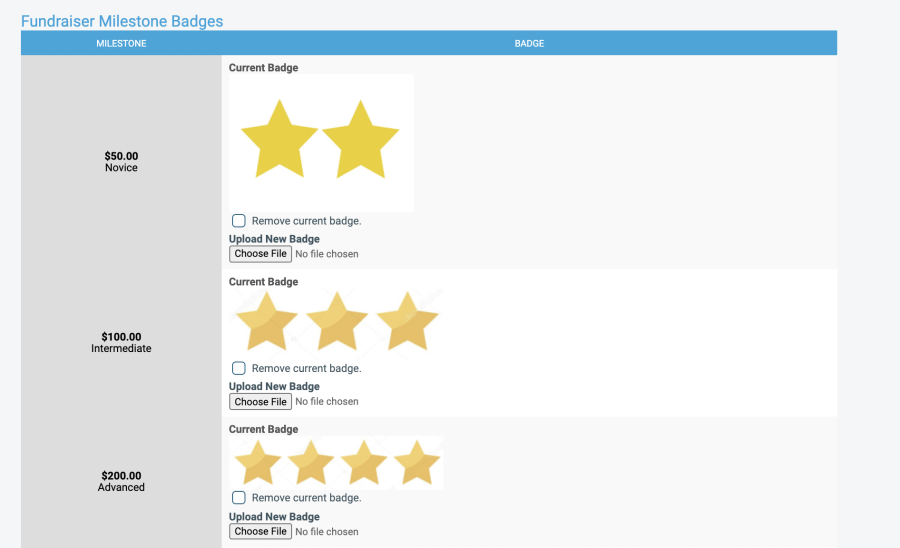Select the $200.00 Advanced milestone cell

[121, 482]
